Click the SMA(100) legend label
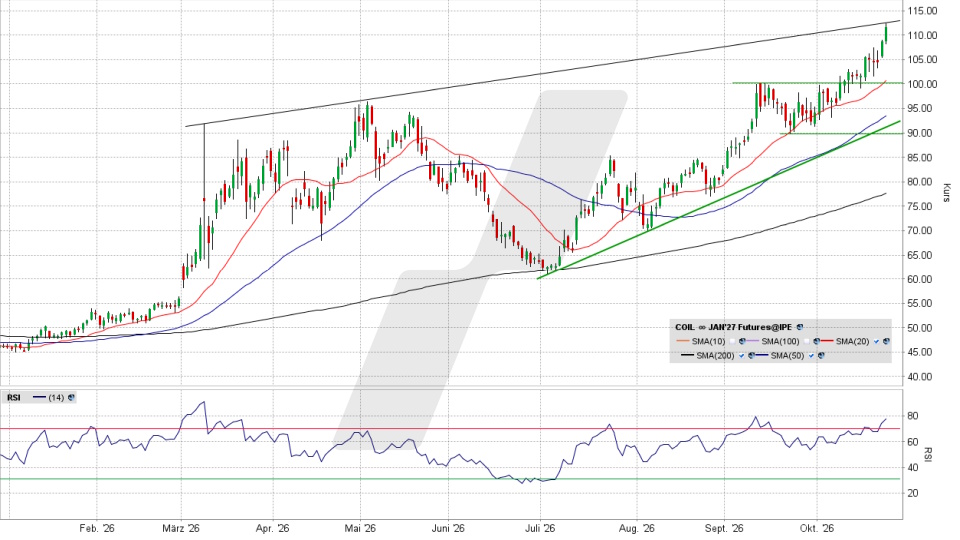The image size is (960, 540). click(781, 341)
